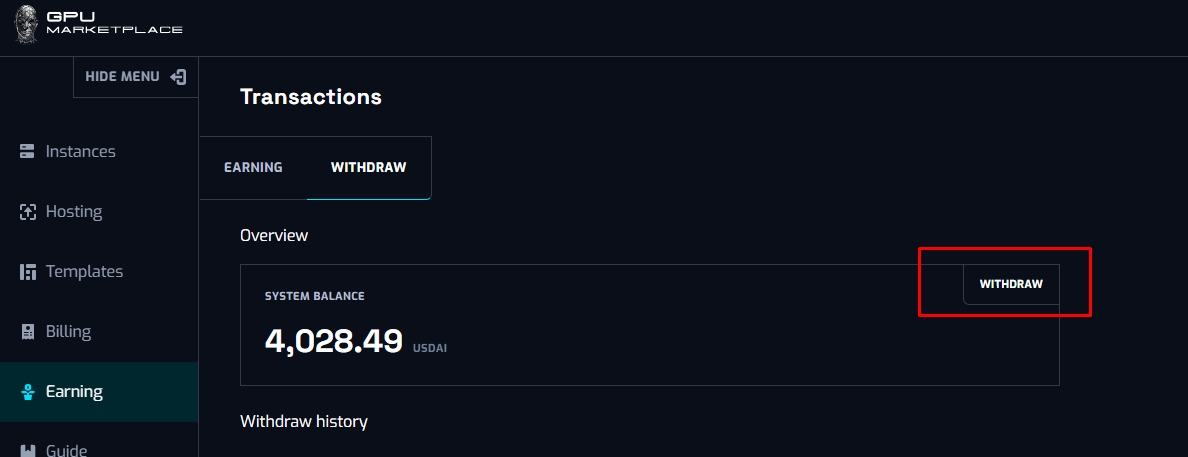Screen dimensions: 1188x457
Task: Open the Templates text link in sidebar
Action: point(85,272)
